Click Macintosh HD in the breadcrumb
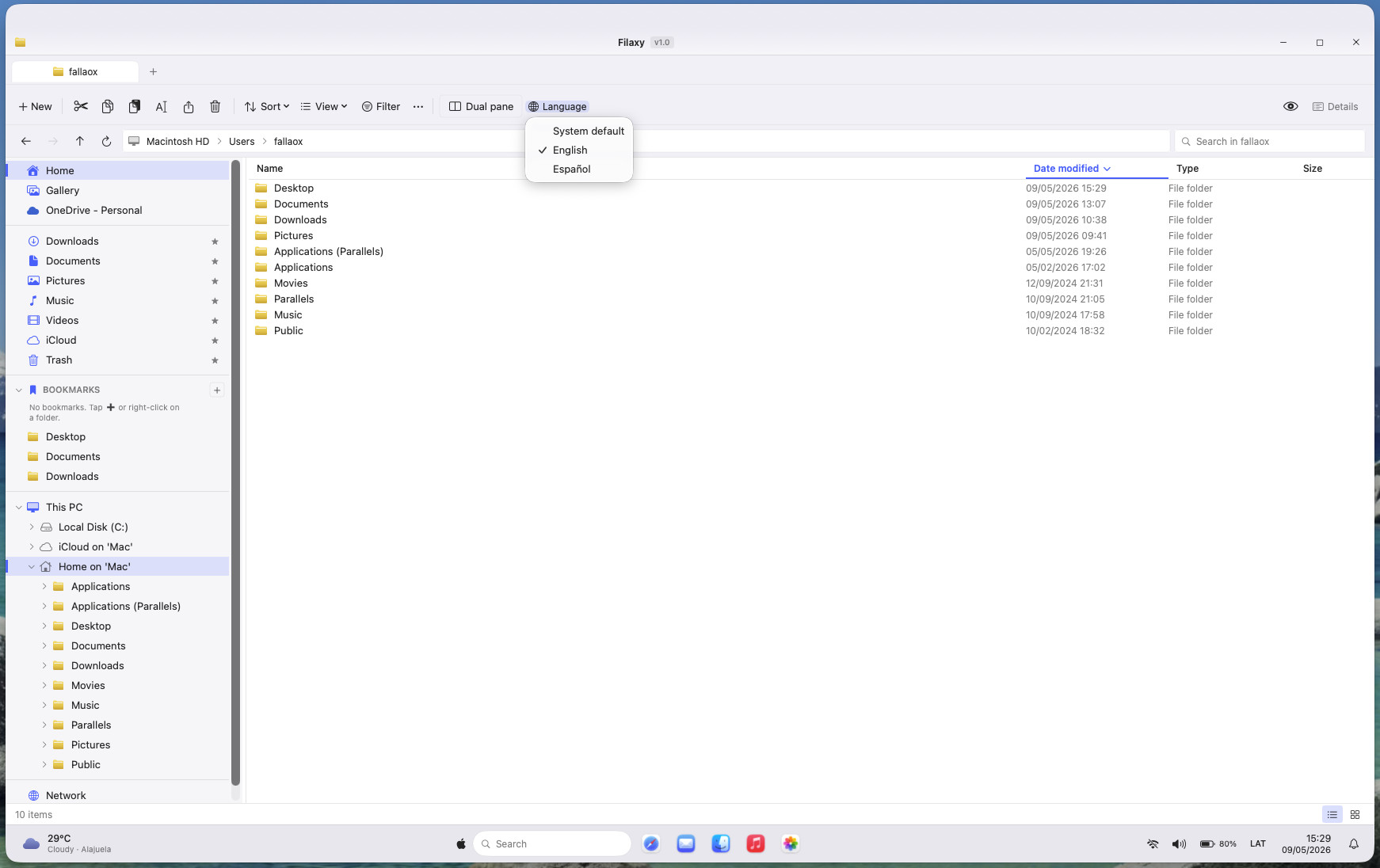1380x868 pixels. tap(177, 141)
